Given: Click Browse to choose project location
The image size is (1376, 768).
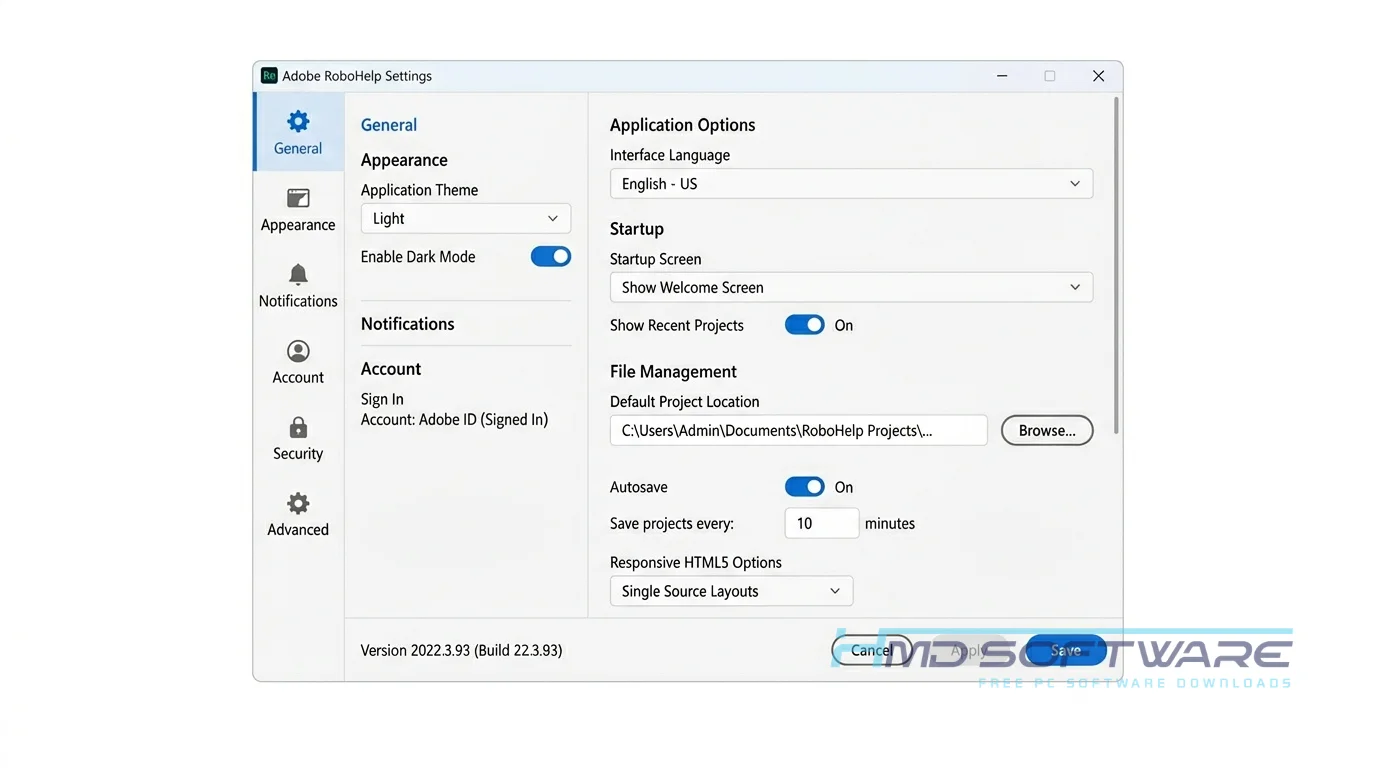Looking at the screenshot, I should (1047, 431).
